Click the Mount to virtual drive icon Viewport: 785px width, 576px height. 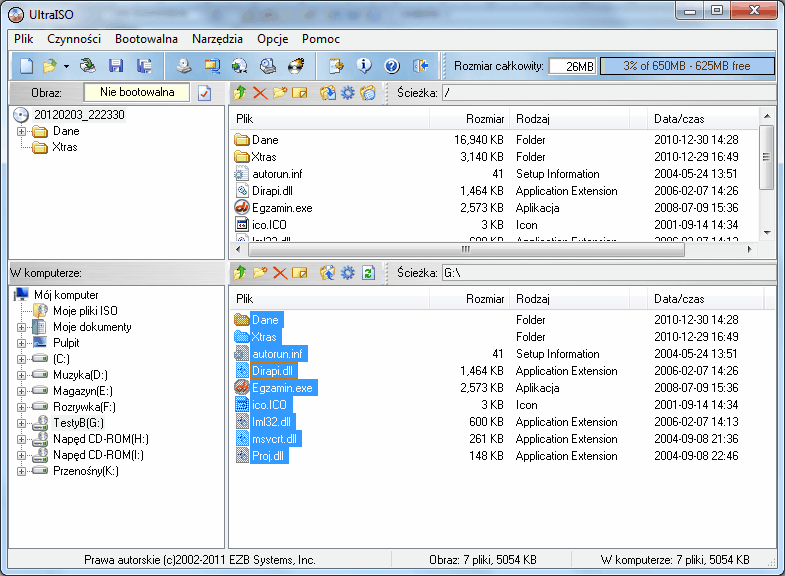268,66
